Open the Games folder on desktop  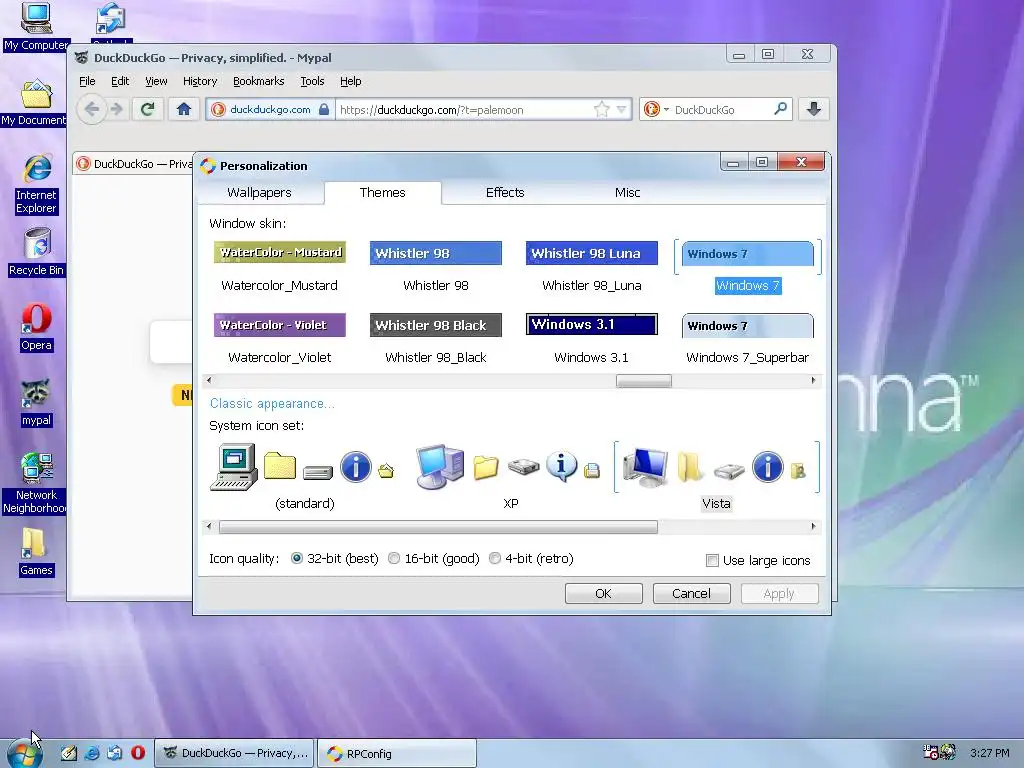[37, 552]
